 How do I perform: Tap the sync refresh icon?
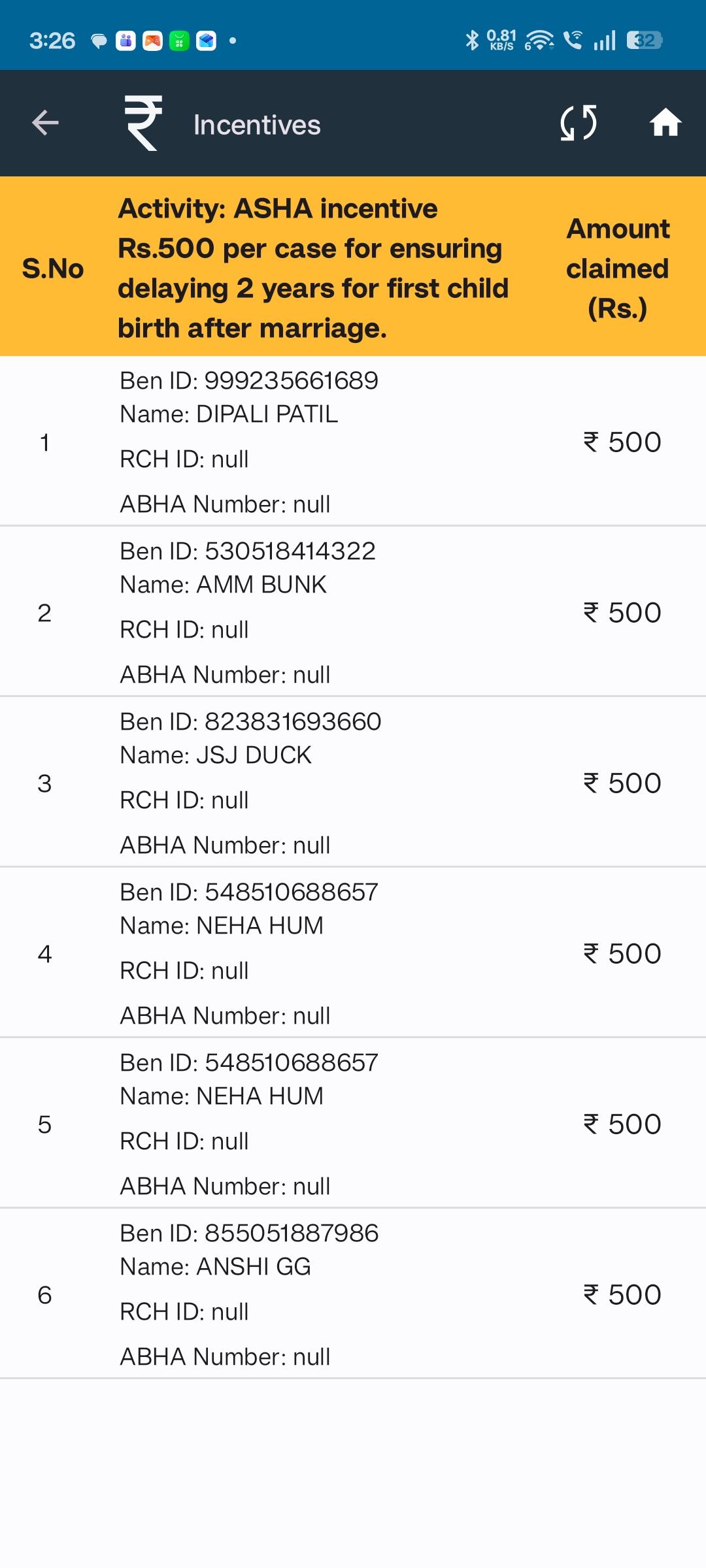click(579, 123)
